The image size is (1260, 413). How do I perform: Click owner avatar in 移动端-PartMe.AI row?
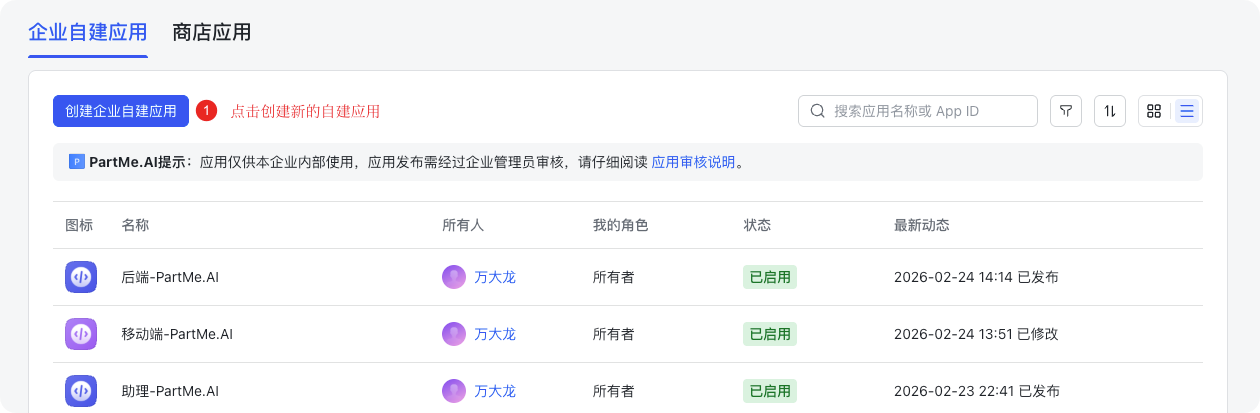(x=454, y=334)
